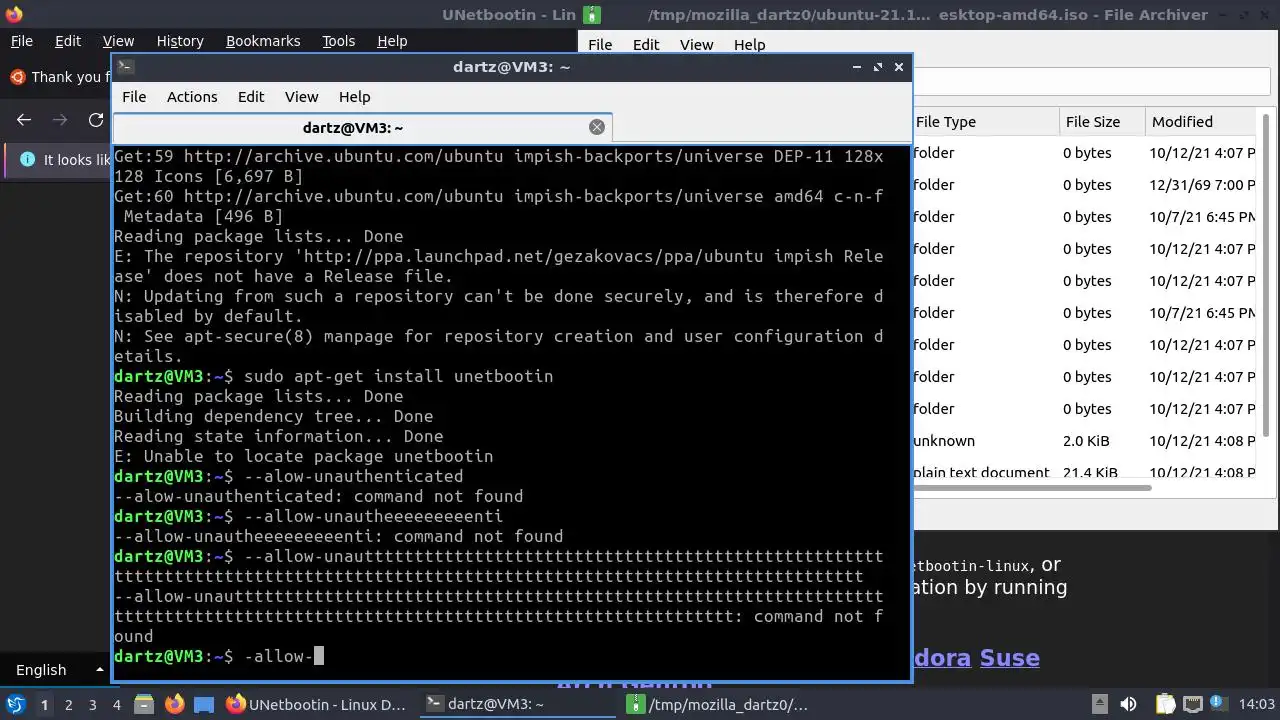Select the 'unknown' 2.0 KiB archive row
This screenshot has width=1280, height=720.
click(x=1084, y=441)
